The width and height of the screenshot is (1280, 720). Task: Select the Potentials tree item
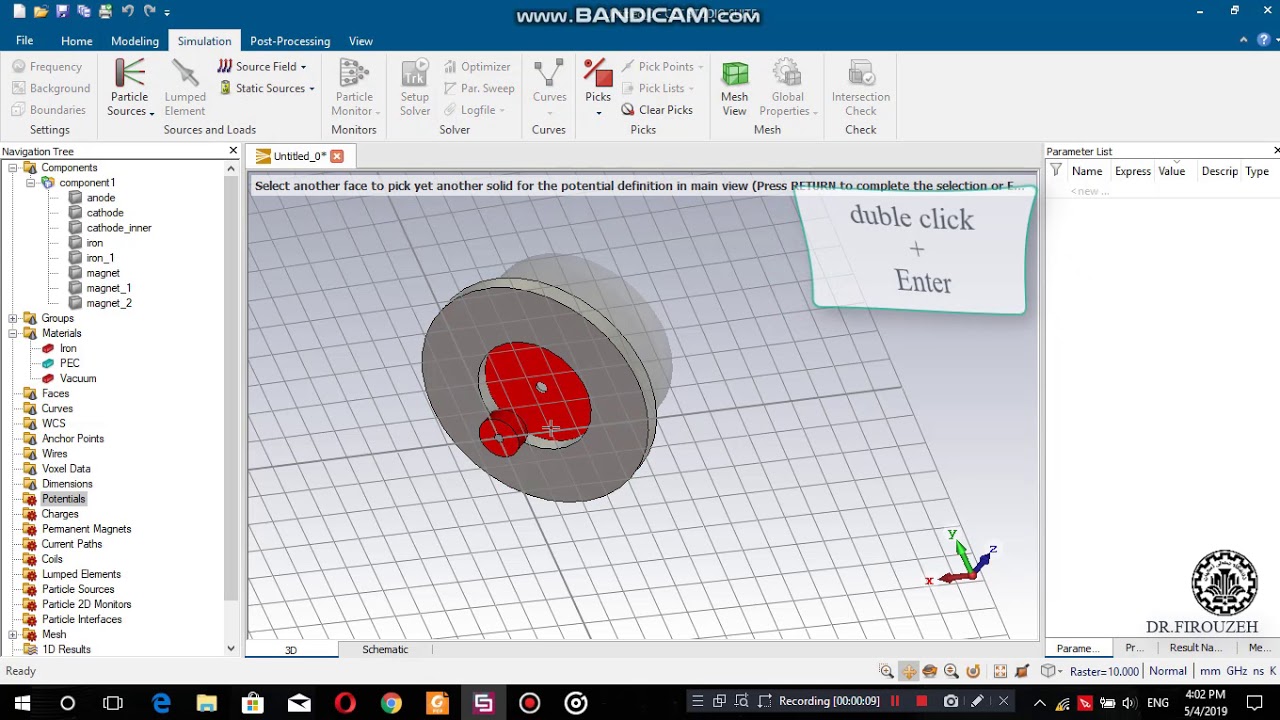63,499
